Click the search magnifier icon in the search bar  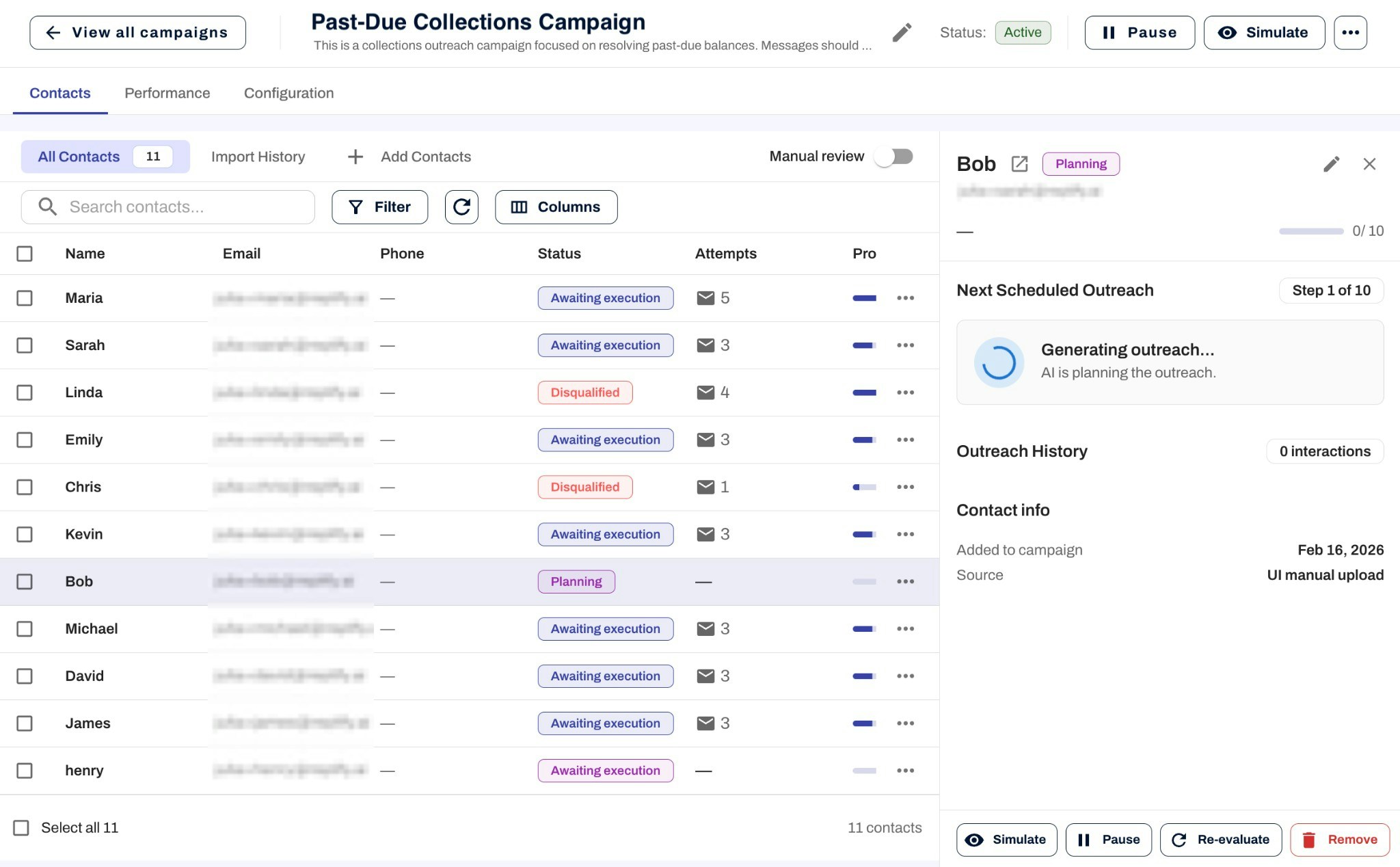(47, 206)
